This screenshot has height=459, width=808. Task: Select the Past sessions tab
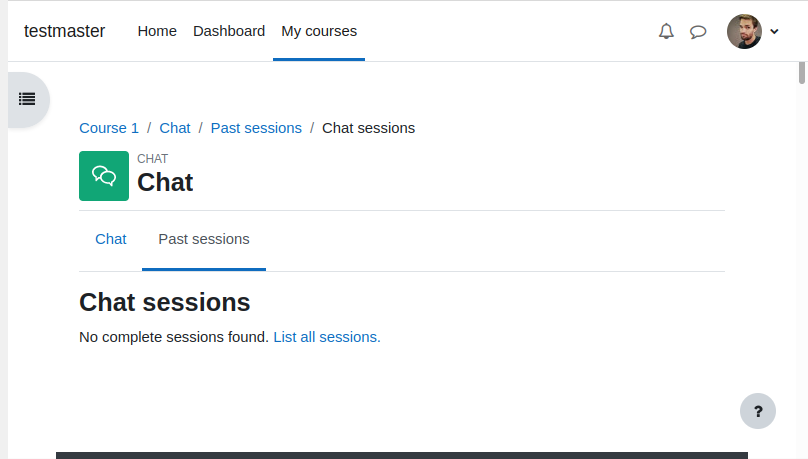pos(204,239)
